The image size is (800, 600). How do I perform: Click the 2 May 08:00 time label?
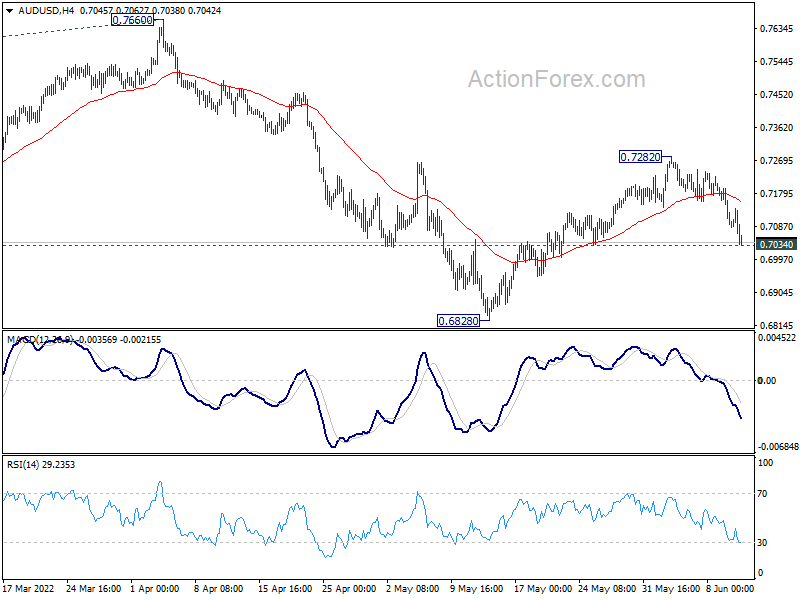pyautogui.click(x=413, y=589)
